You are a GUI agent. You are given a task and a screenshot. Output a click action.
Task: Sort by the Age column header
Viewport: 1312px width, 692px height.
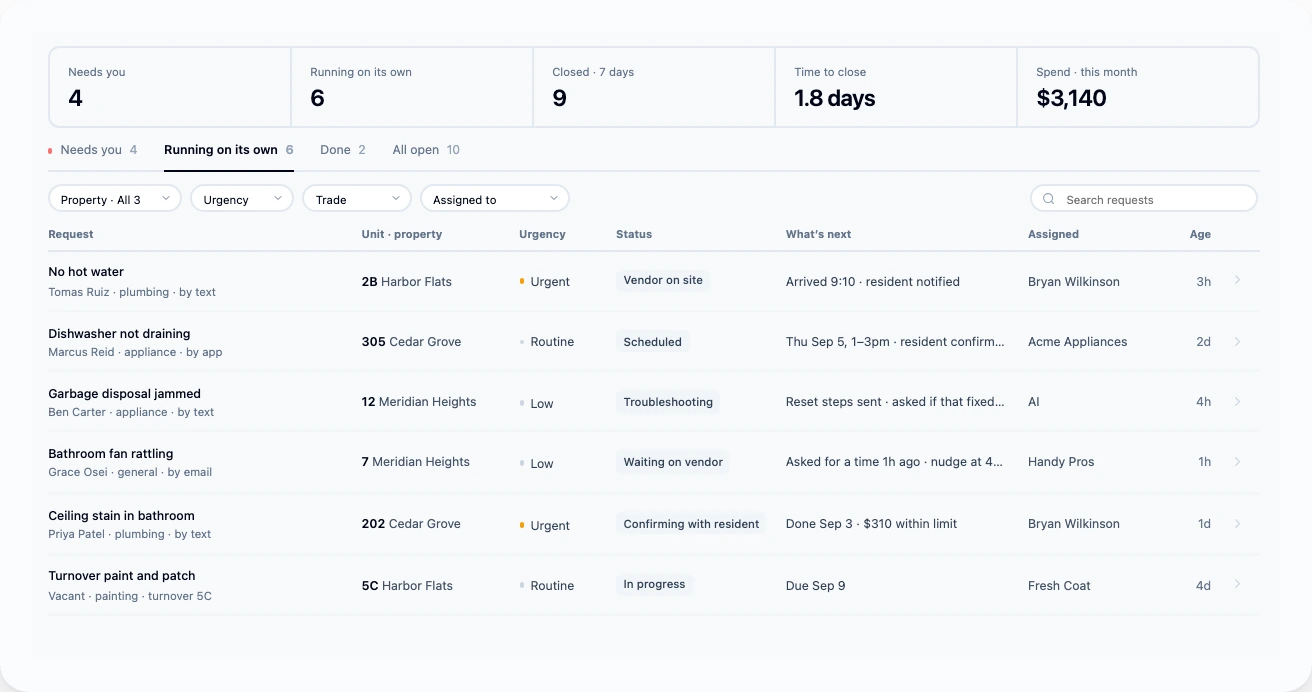point(1200,234)
